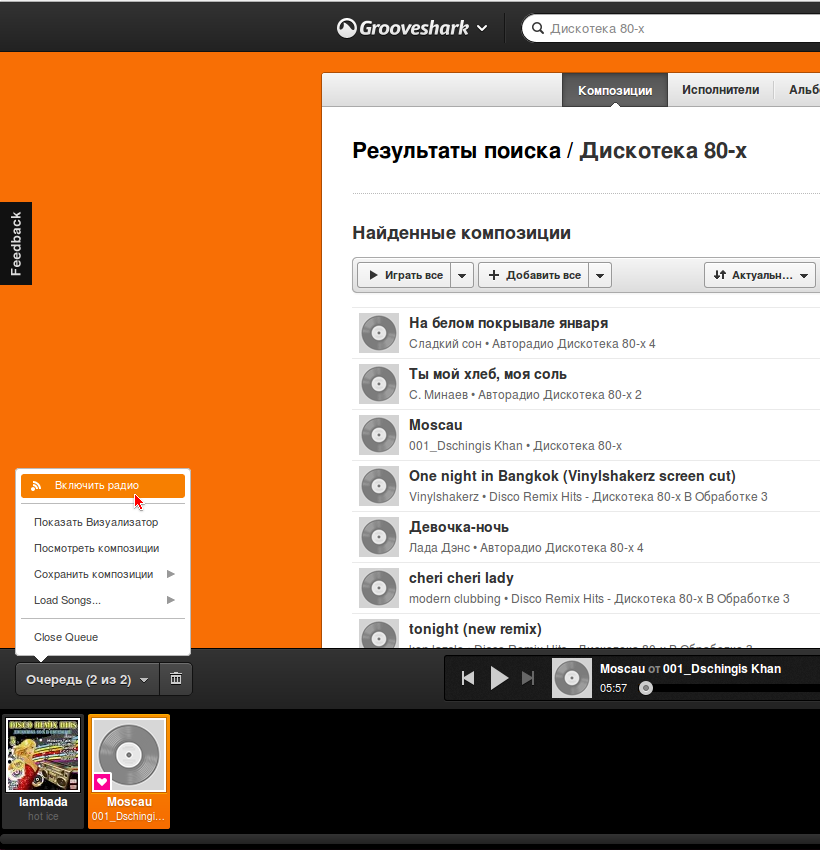Expand the Играть все dropdown arrow
Image resolution: width=820 pixels, height=850 pixels.
462,275
